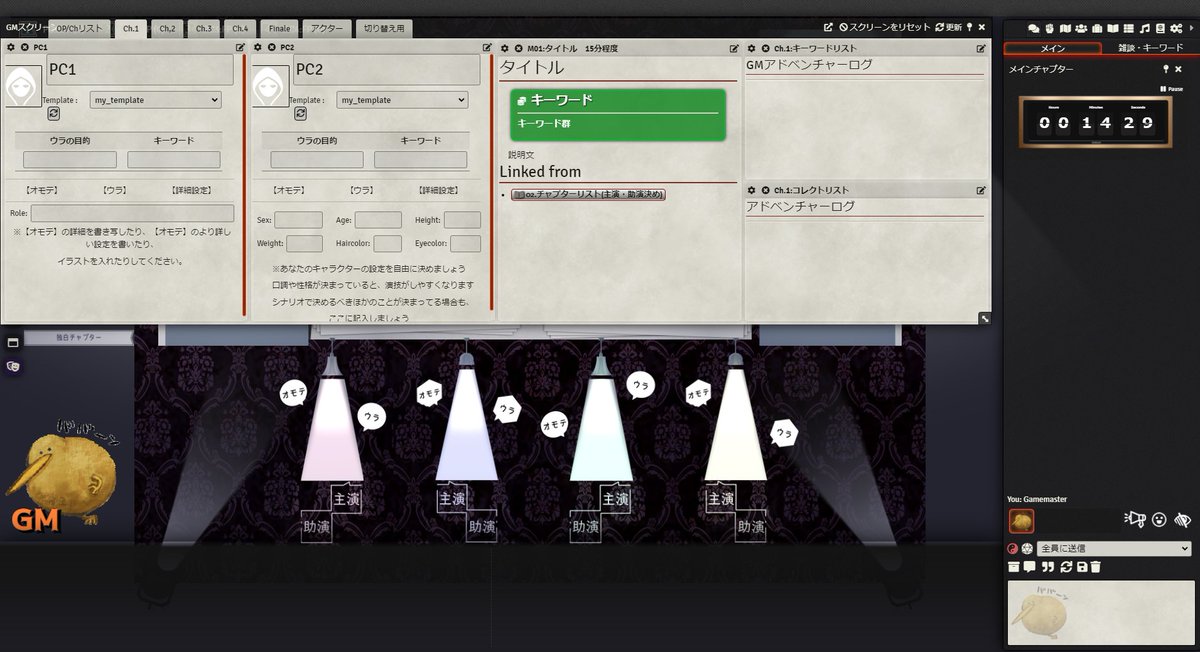The height and width of the screenshot is (652, 1200).
Task: Switch to the OP/Chリスト tab
Action: point(77,29)
